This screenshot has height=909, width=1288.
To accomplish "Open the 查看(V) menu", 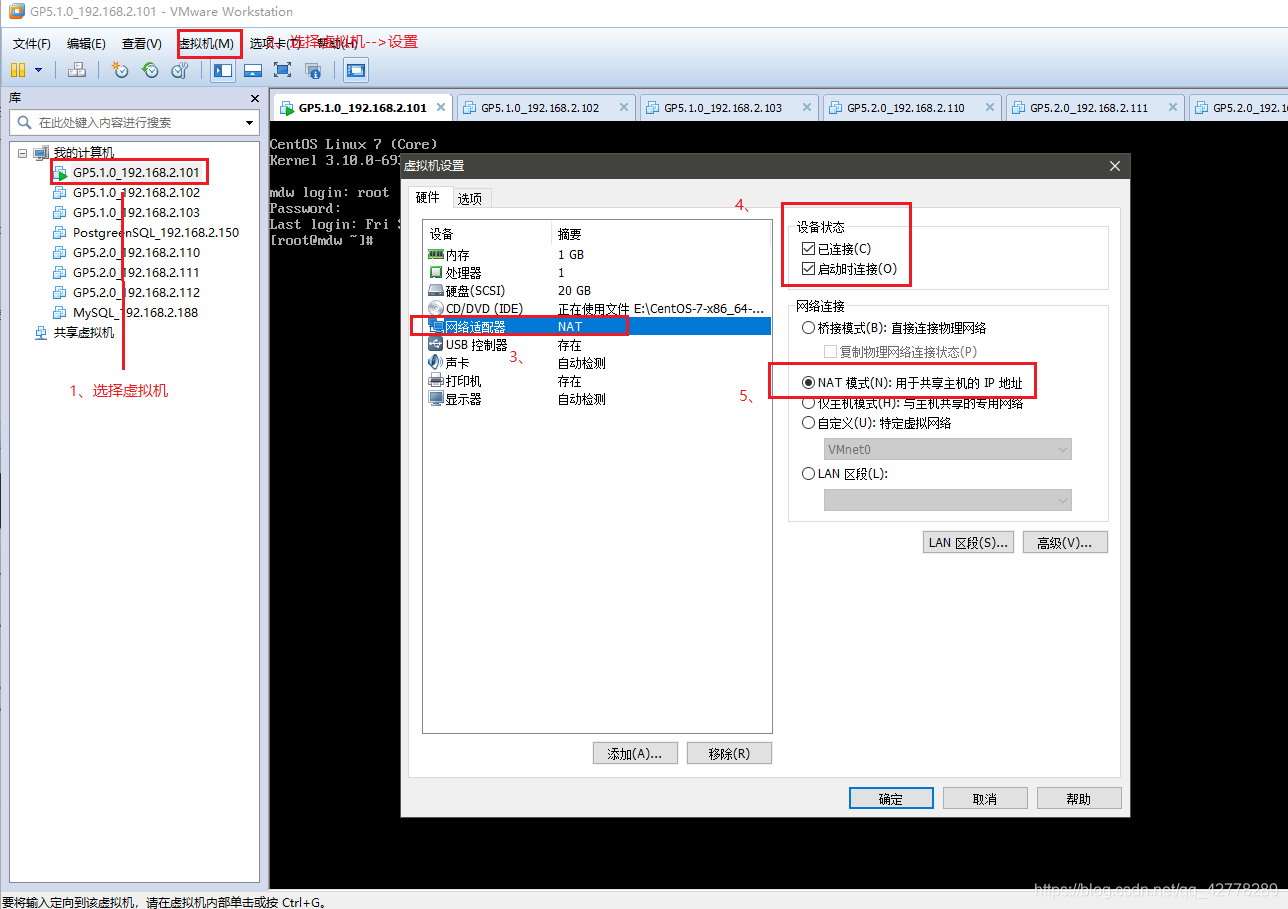I will click(x=142, y=43).
